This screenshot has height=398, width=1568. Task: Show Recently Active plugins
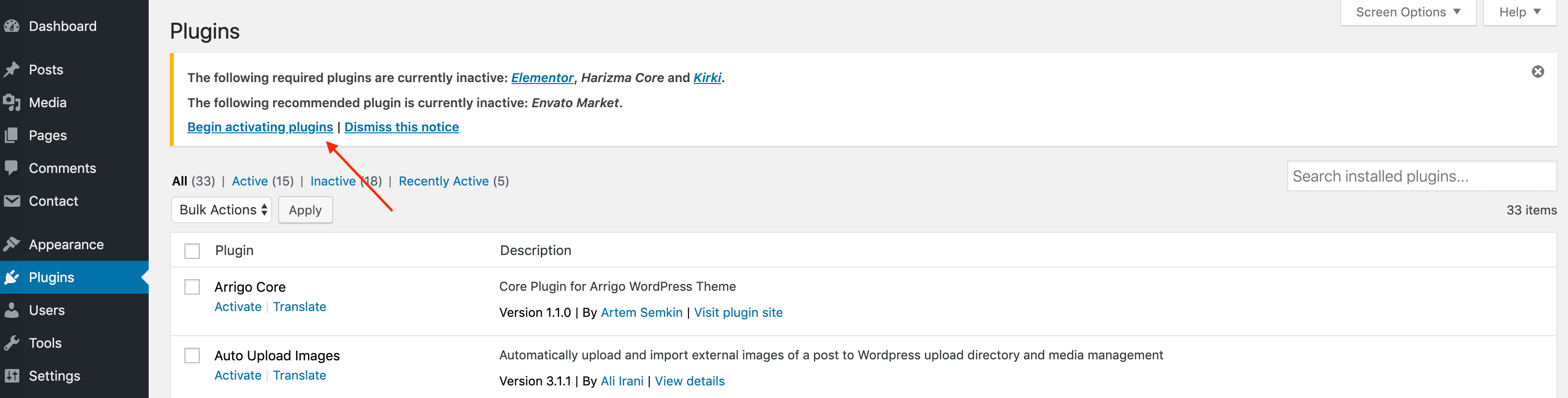(x=443, y=181)
